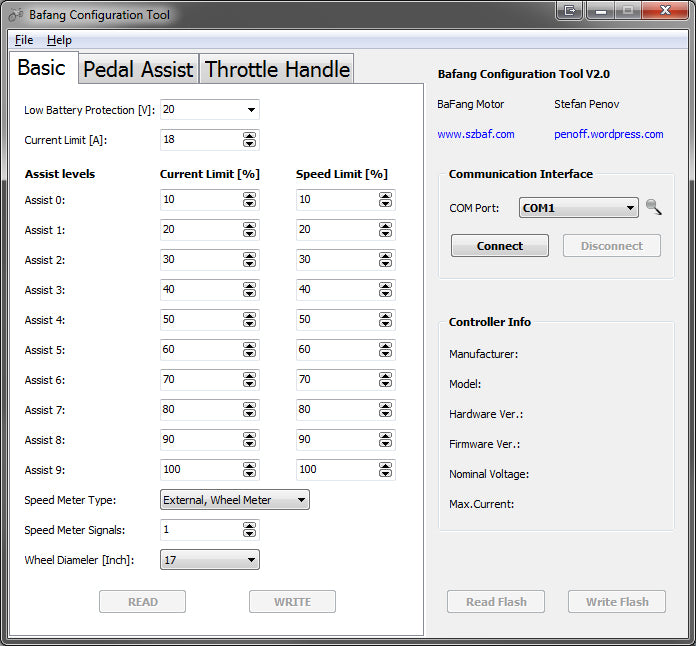Expand the Wheel Diameter dropdown

251,560
